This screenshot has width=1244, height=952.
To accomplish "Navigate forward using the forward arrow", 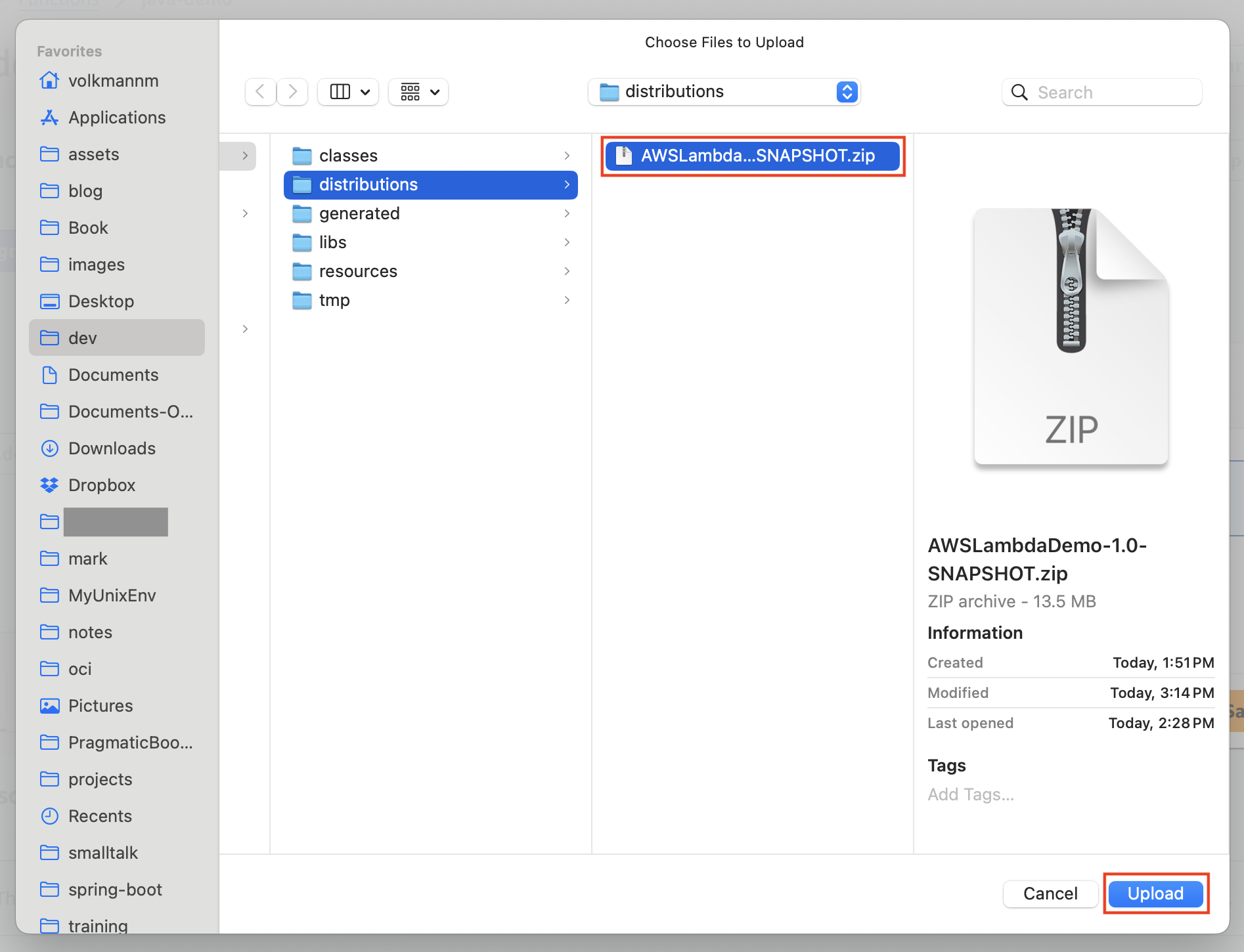I will point(292,92).
